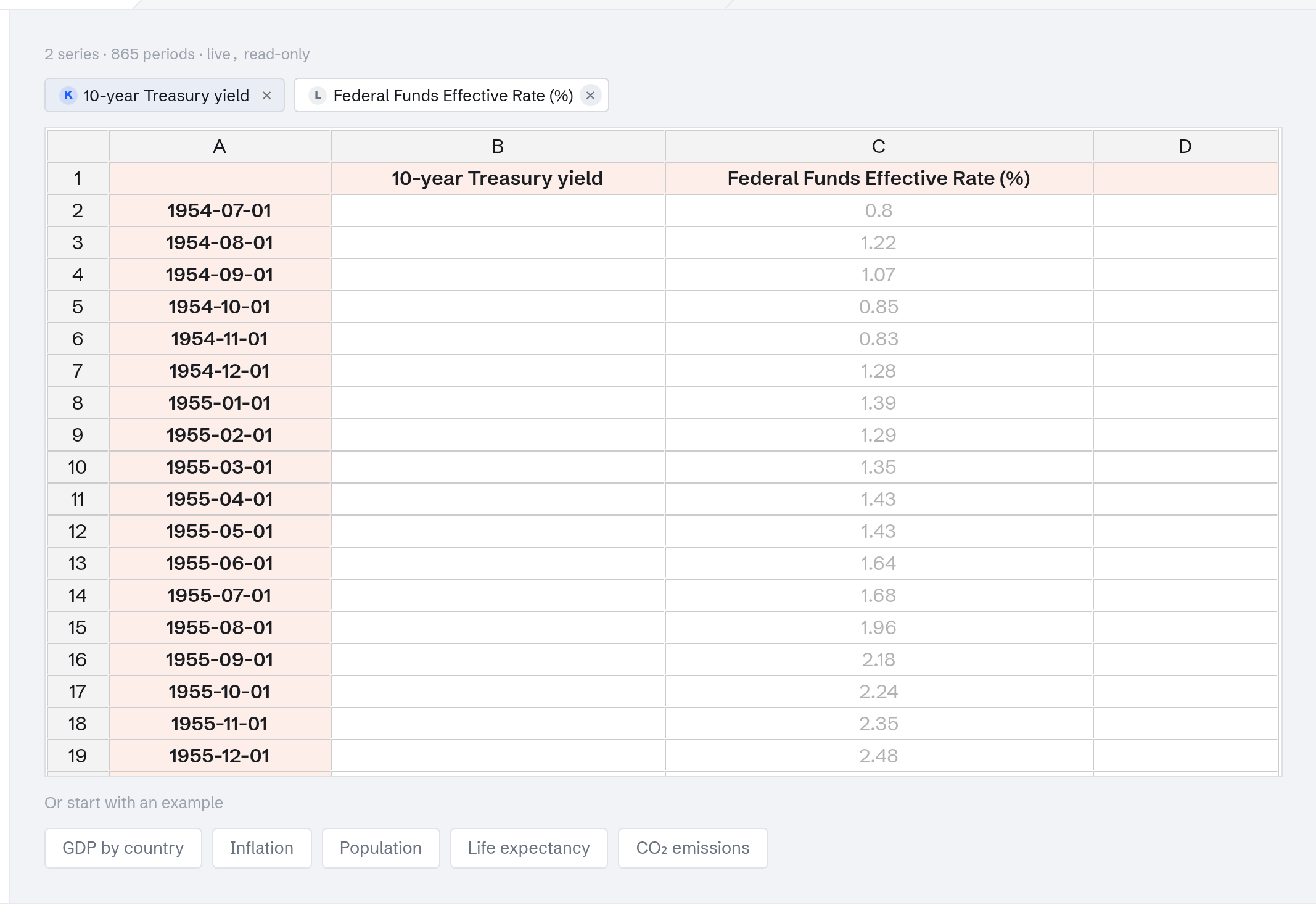Click date cell 1955-01-01

tap(220, 403)
